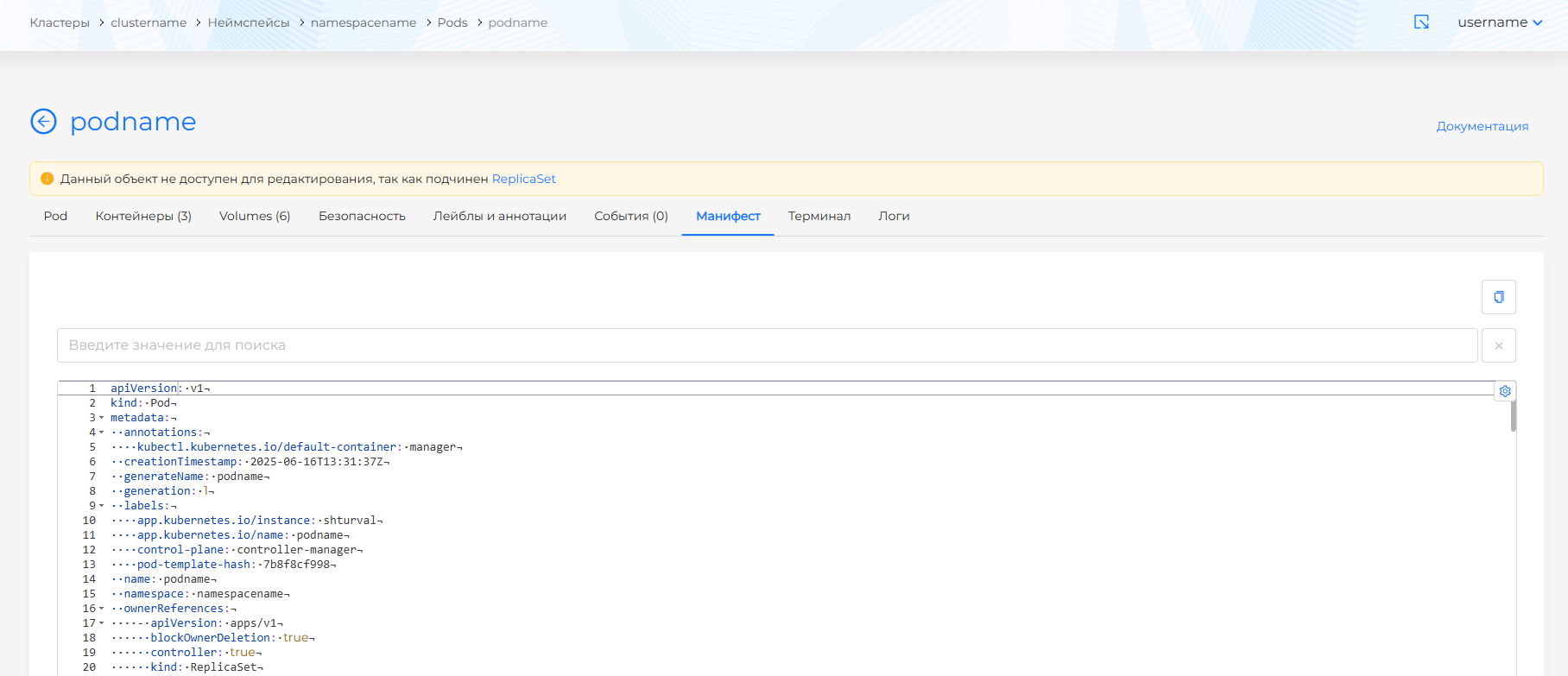Viewport: 1568px width, 676px height.
Task: Open the username dropdown menu
Action: (1499, 22)
